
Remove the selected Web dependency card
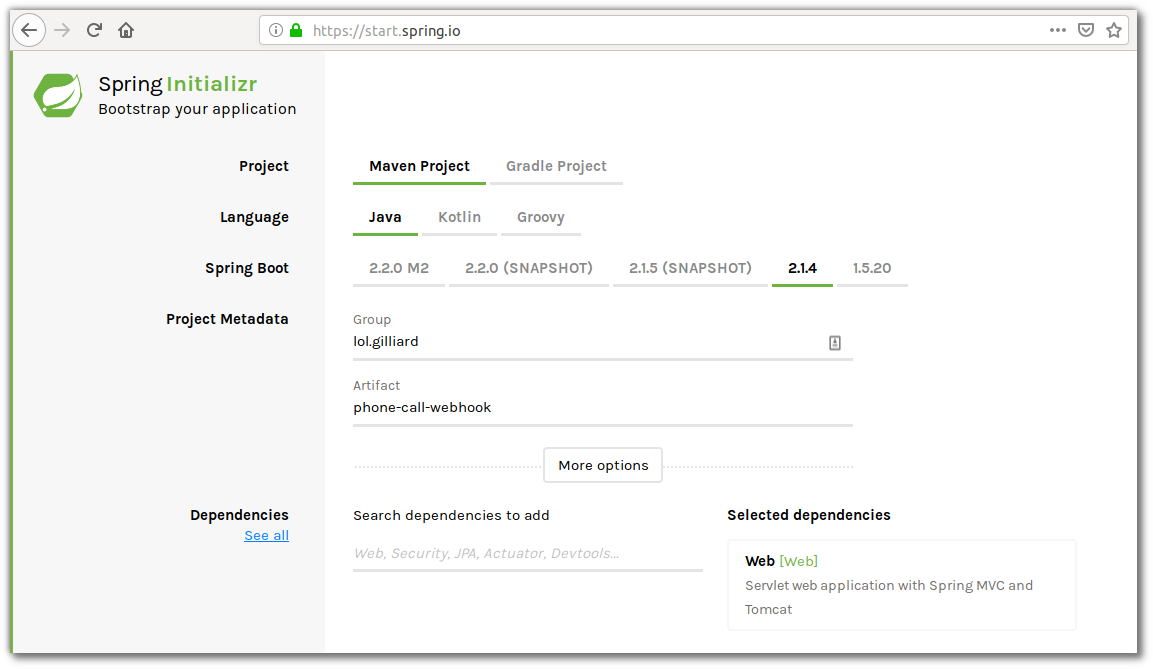click(x=901, y=585)
